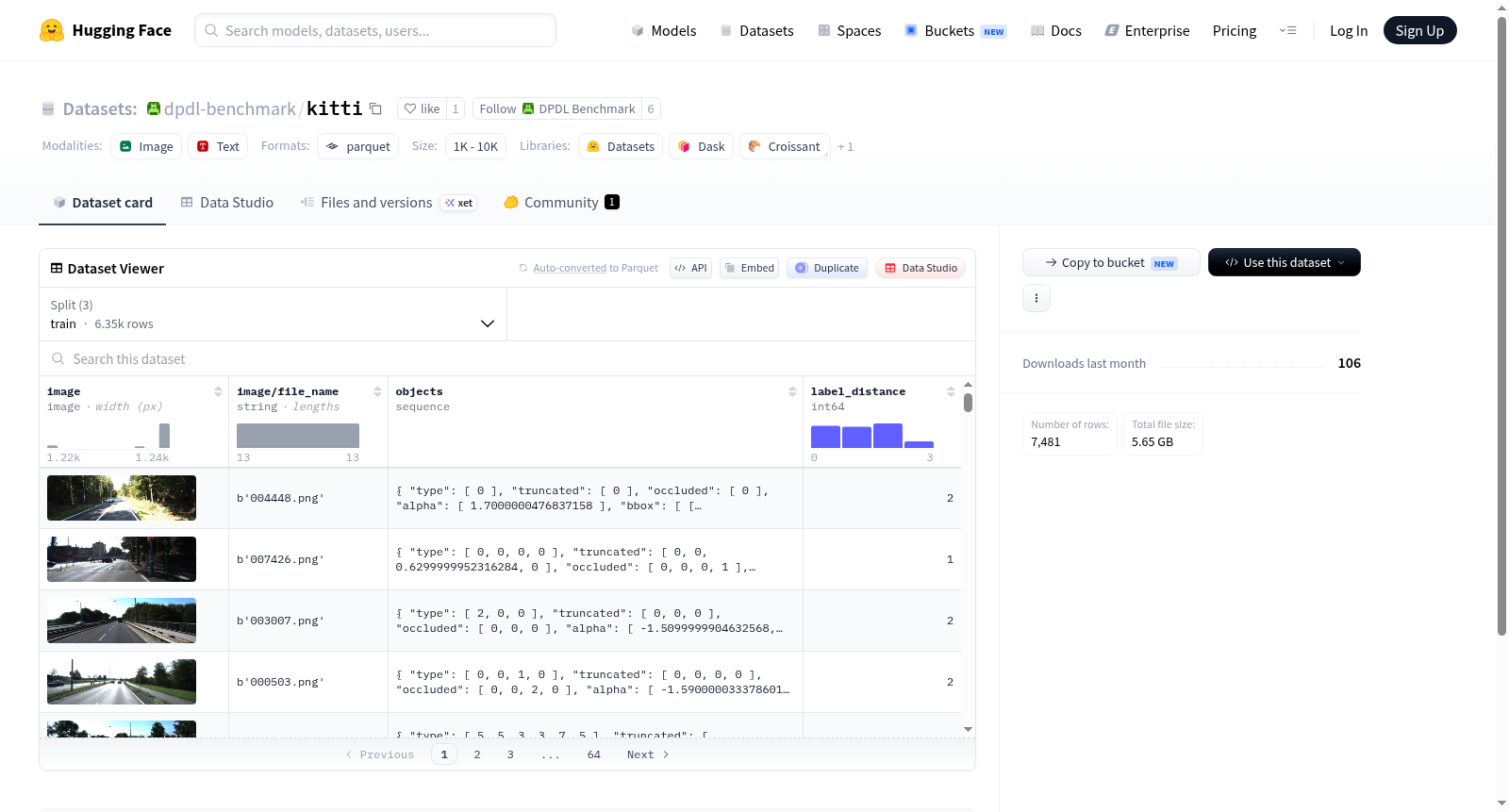
Task: Click the table vertical scrollbar handle
Action: (968, 403)
